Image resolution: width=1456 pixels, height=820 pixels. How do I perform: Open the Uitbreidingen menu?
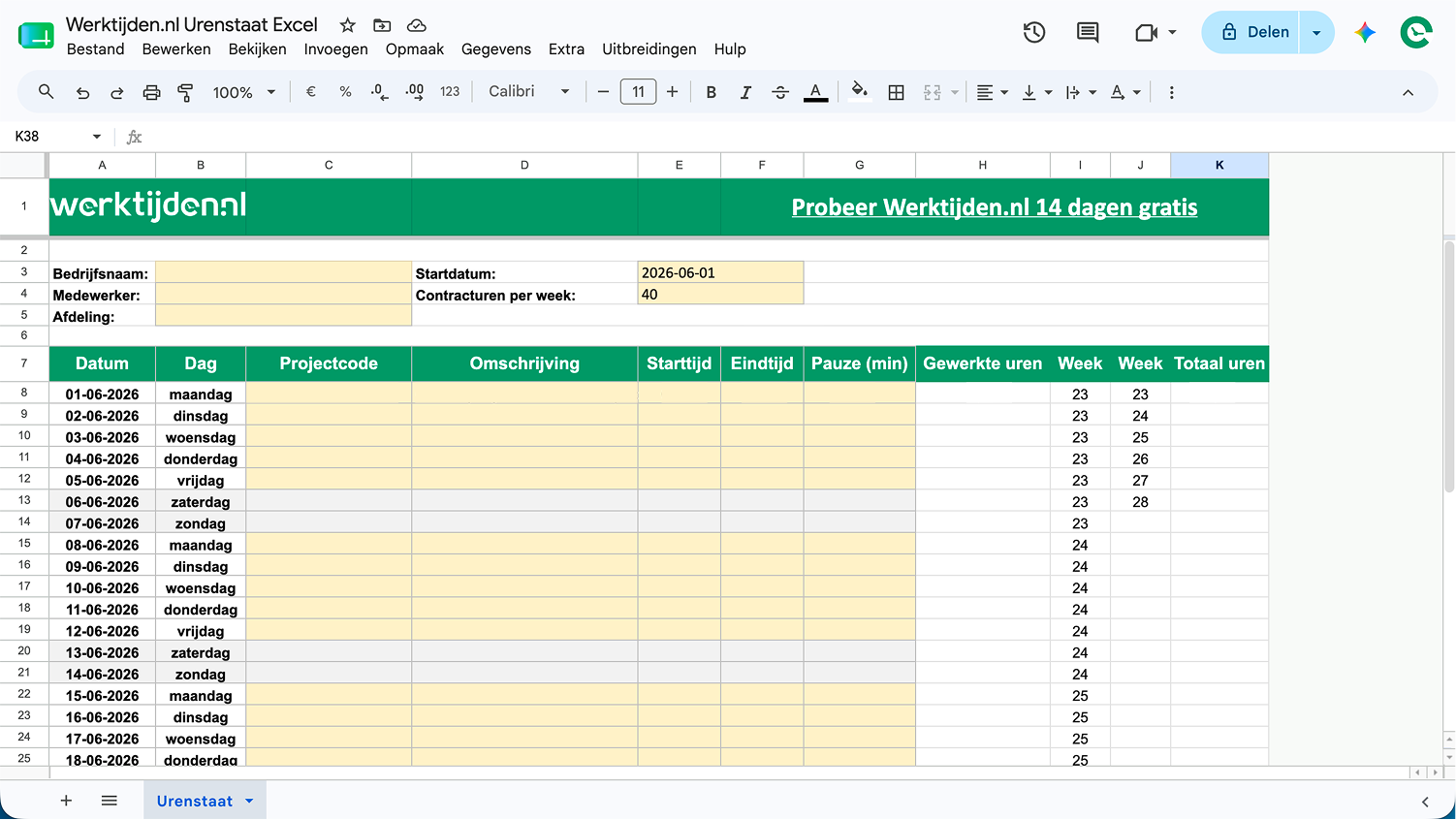(x=649, y=48)
